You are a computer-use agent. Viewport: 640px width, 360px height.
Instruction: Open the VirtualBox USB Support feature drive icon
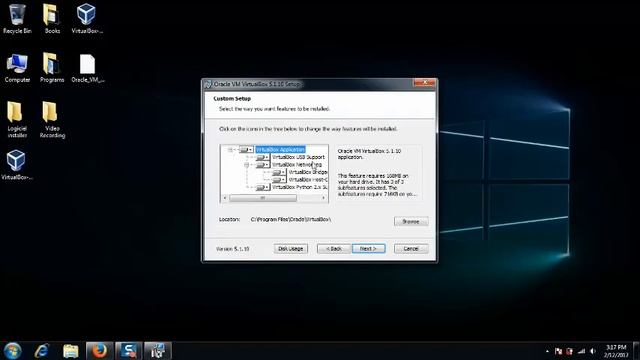pos(263,157)
